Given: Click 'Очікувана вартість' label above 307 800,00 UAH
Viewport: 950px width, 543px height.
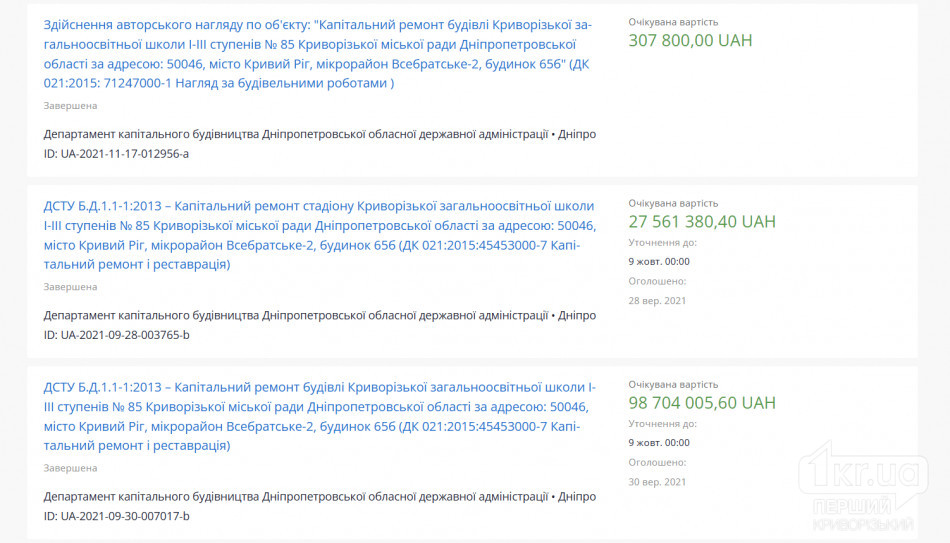Looking at the screenshot, I should pyautogui.click(x=673, y=22).
